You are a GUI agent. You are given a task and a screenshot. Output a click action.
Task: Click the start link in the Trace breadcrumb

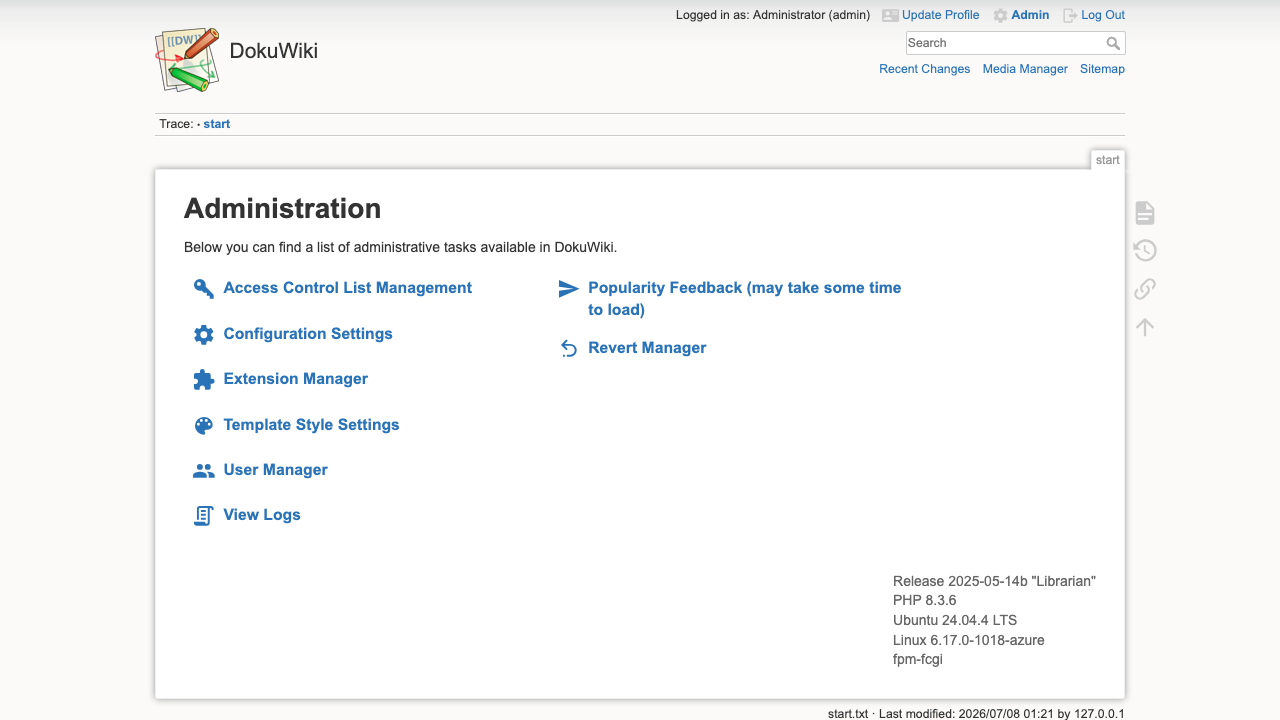pos(216,124)
